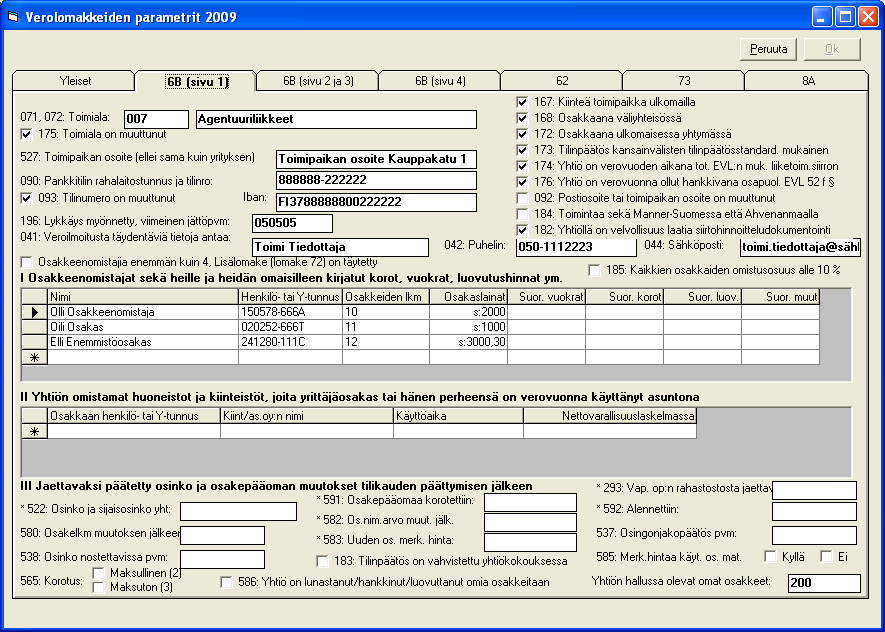Toggle 176 hankkiva osapuoli checkbox
Image resolution: width=885 pixels, height=632 pixels.
coord(522,182)
